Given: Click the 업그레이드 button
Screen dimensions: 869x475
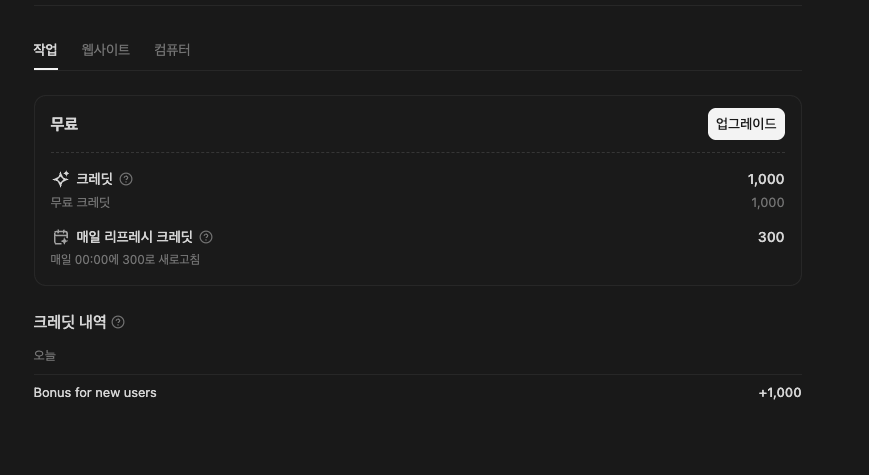Looking at the screenshot, I should click(746, 124).
